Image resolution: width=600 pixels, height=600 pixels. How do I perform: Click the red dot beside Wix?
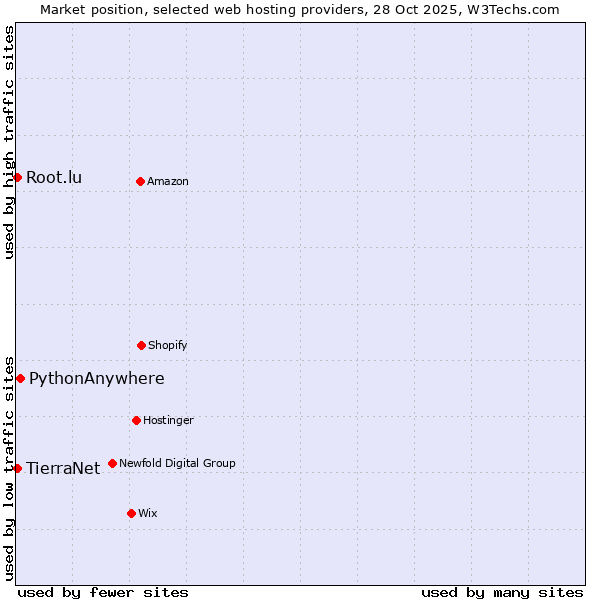(x=131, y=513)
